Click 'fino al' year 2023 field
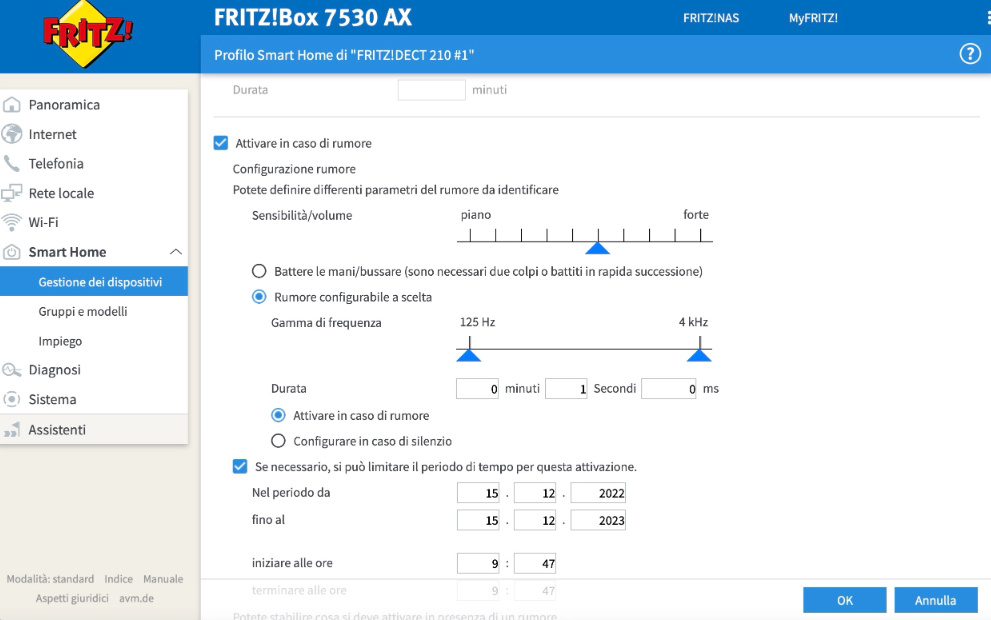 598,520
